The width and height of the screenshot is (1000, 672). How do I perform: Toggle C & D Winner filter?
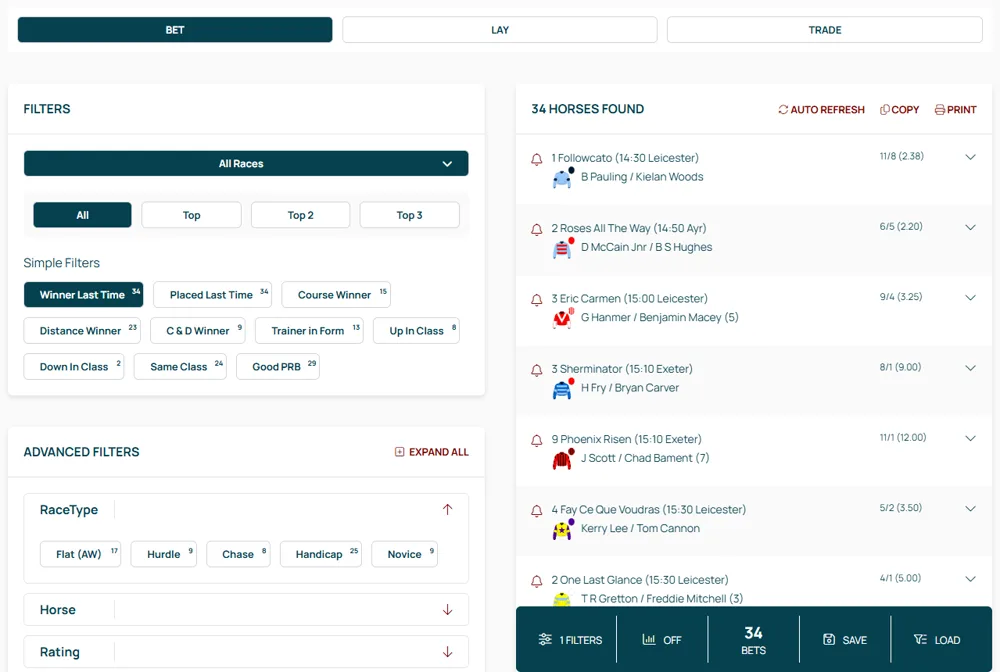(x=198, y=330)
